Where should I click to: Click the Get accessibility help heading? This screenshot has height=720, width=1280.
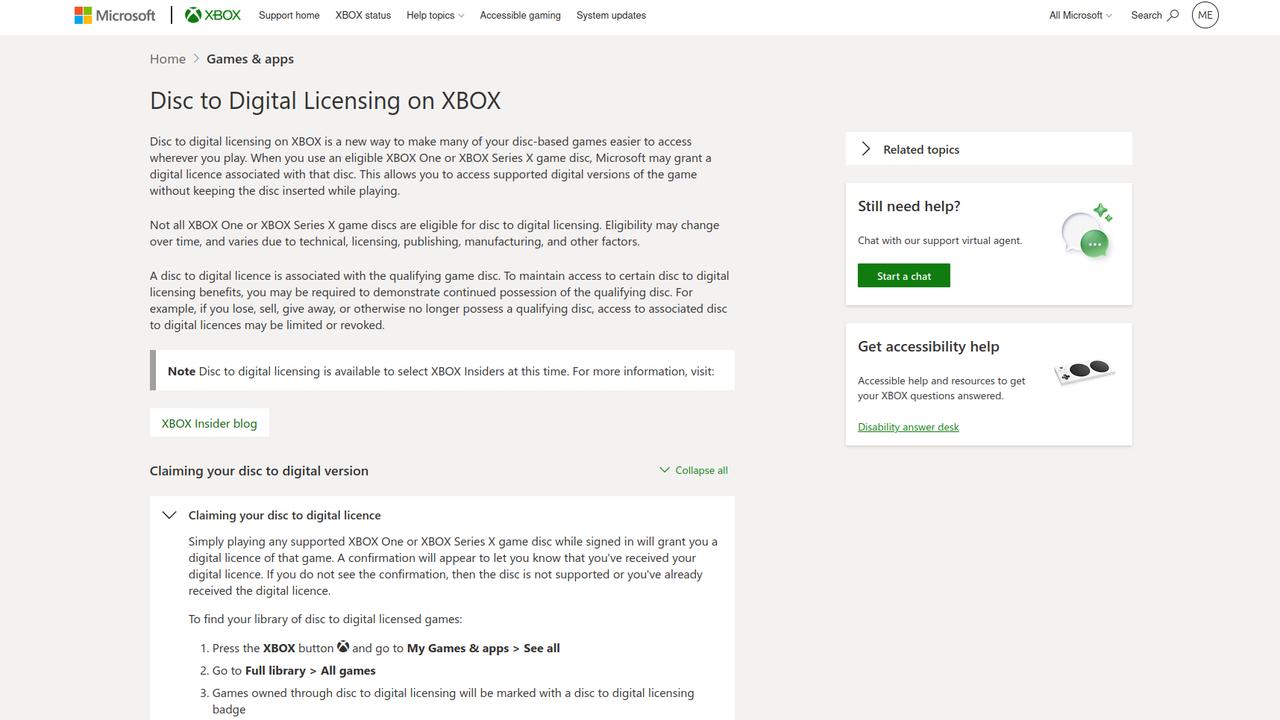click(x=928, y=346)
